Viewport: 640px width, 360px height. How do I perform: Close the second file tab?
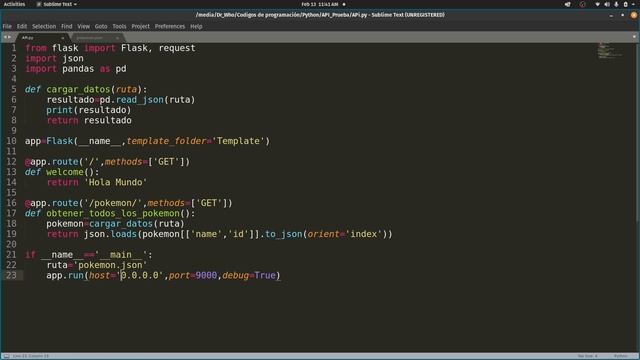117,38
